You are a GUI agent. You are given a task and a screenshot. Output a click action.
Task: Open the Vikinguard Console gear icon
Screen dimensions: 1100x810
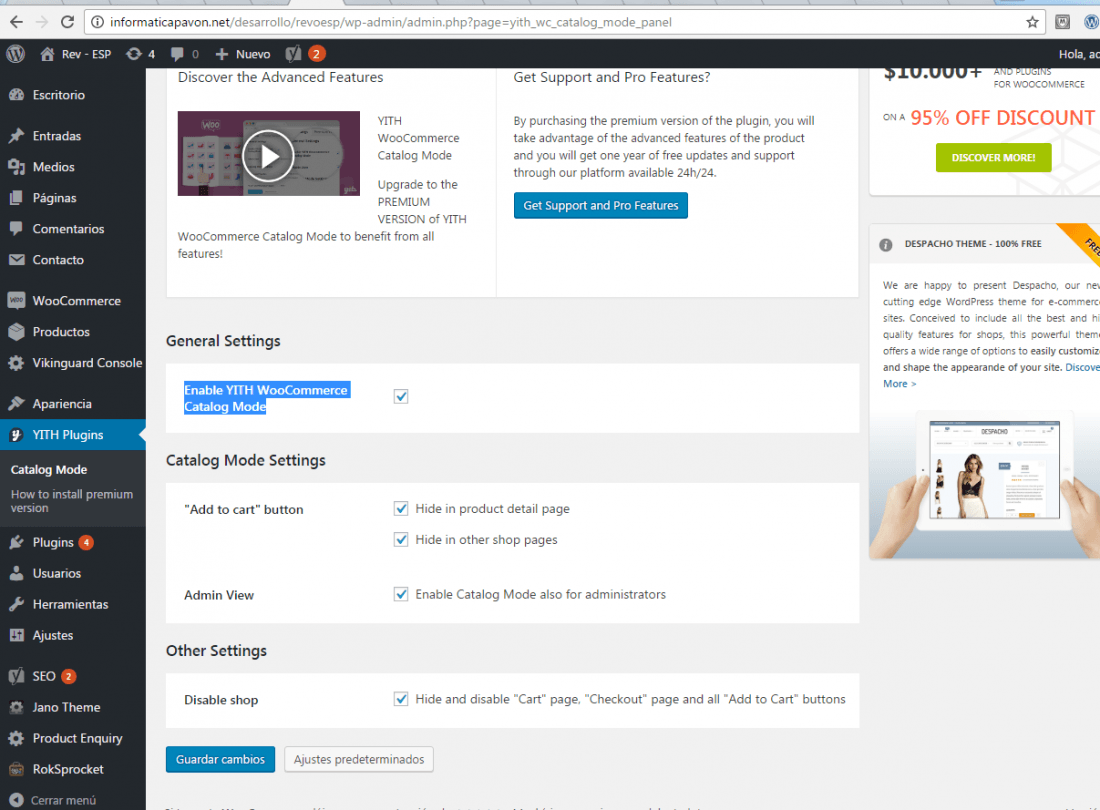[17, 363]
